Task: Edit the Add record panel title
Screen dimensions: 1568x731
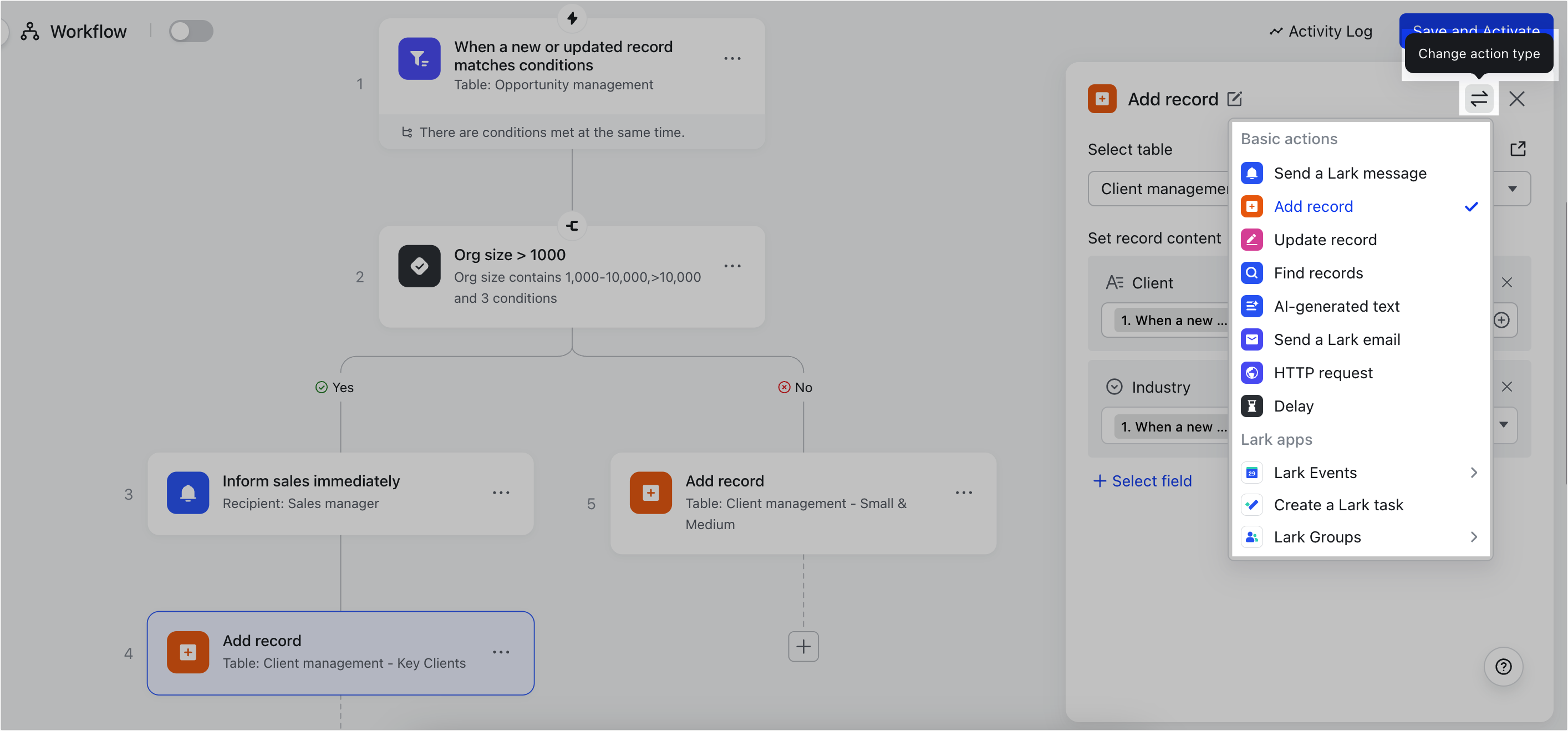Action: coord(1234,99)
